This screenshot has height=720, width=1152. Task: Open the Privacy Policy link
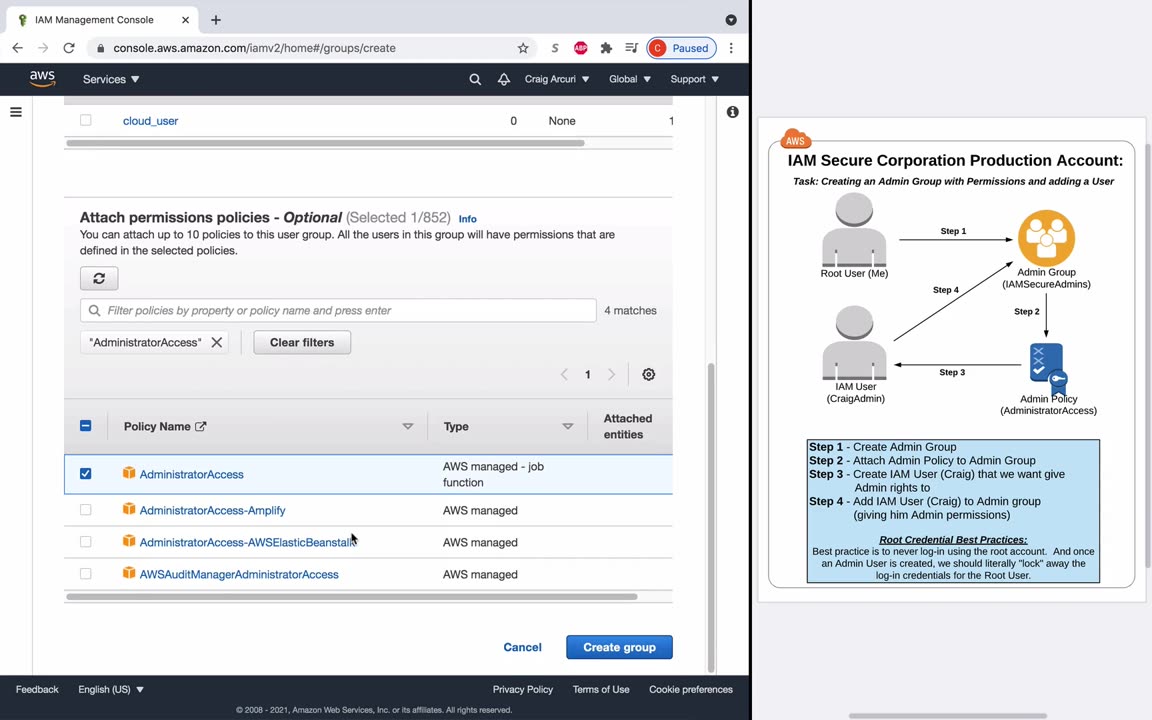point(522,689)
